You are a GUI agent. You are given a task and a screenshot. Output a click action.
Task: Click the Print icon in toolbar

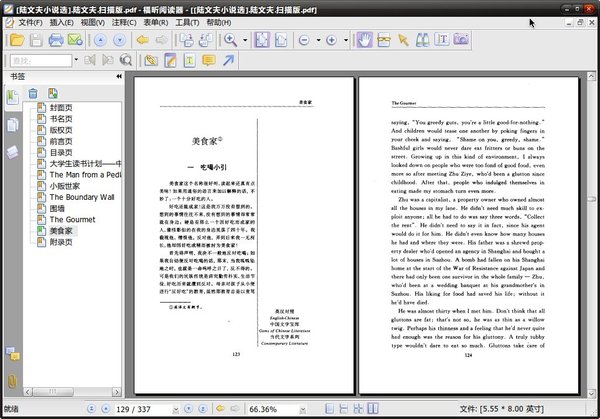pyautogui.click(x=57, y=40)
